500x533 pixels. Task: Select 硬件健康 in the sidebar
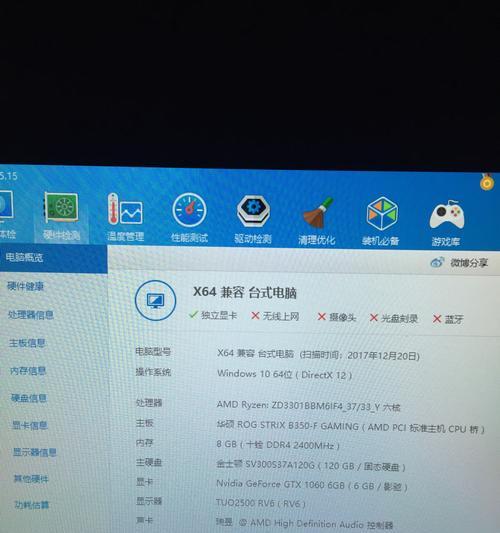click(25, 287)
